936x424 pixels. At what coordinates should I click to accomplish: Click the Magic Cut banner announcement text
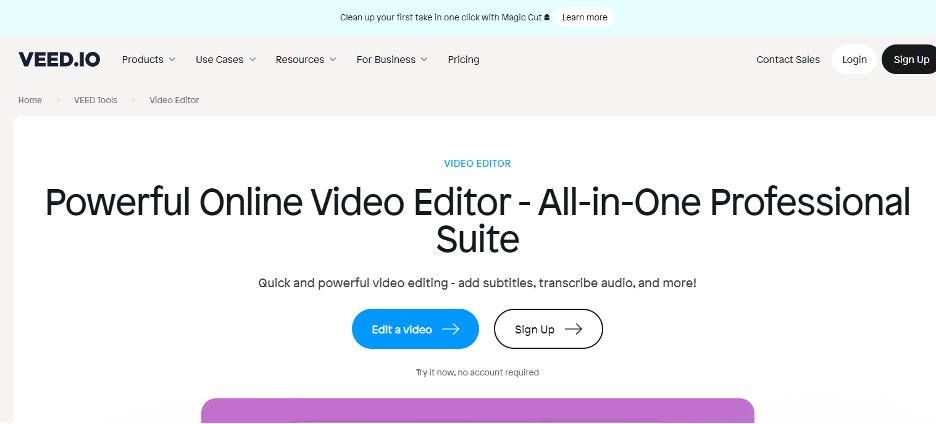[x=445, y=17]
